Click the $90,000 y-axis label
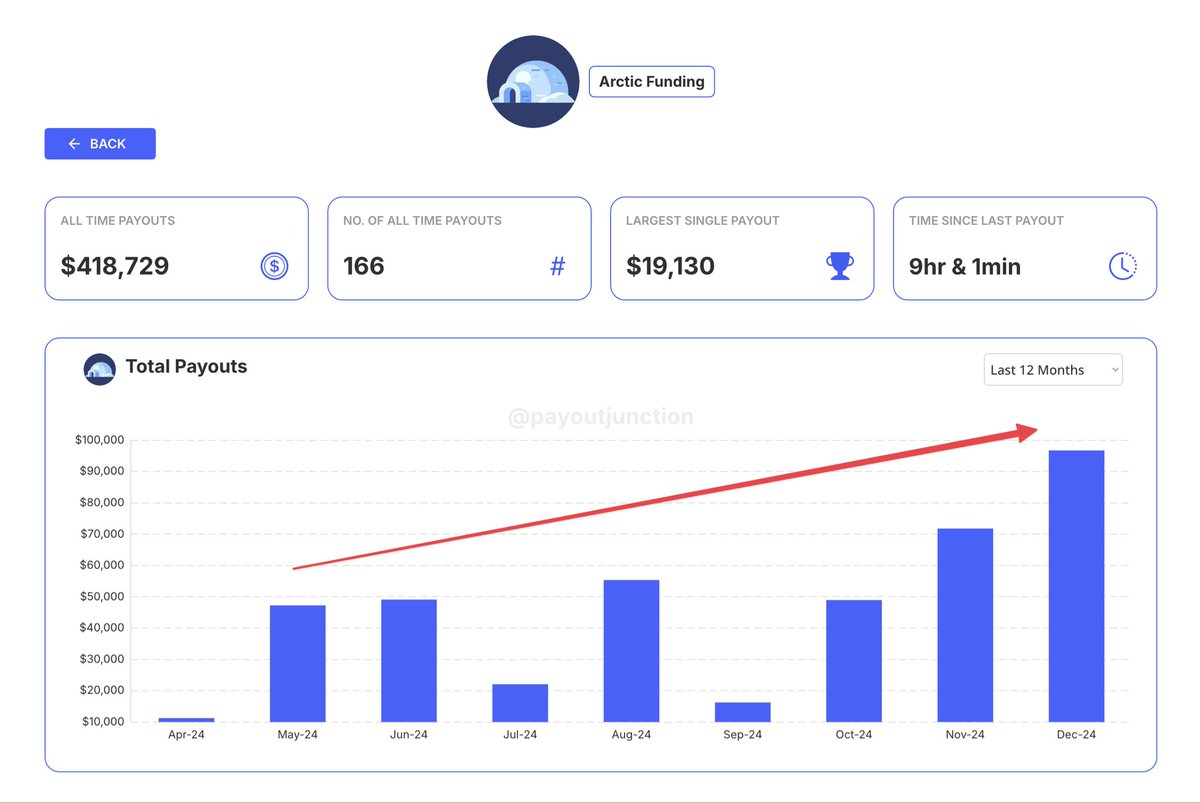This screenshot has width=1200, height=803. (x=102, y=471)
